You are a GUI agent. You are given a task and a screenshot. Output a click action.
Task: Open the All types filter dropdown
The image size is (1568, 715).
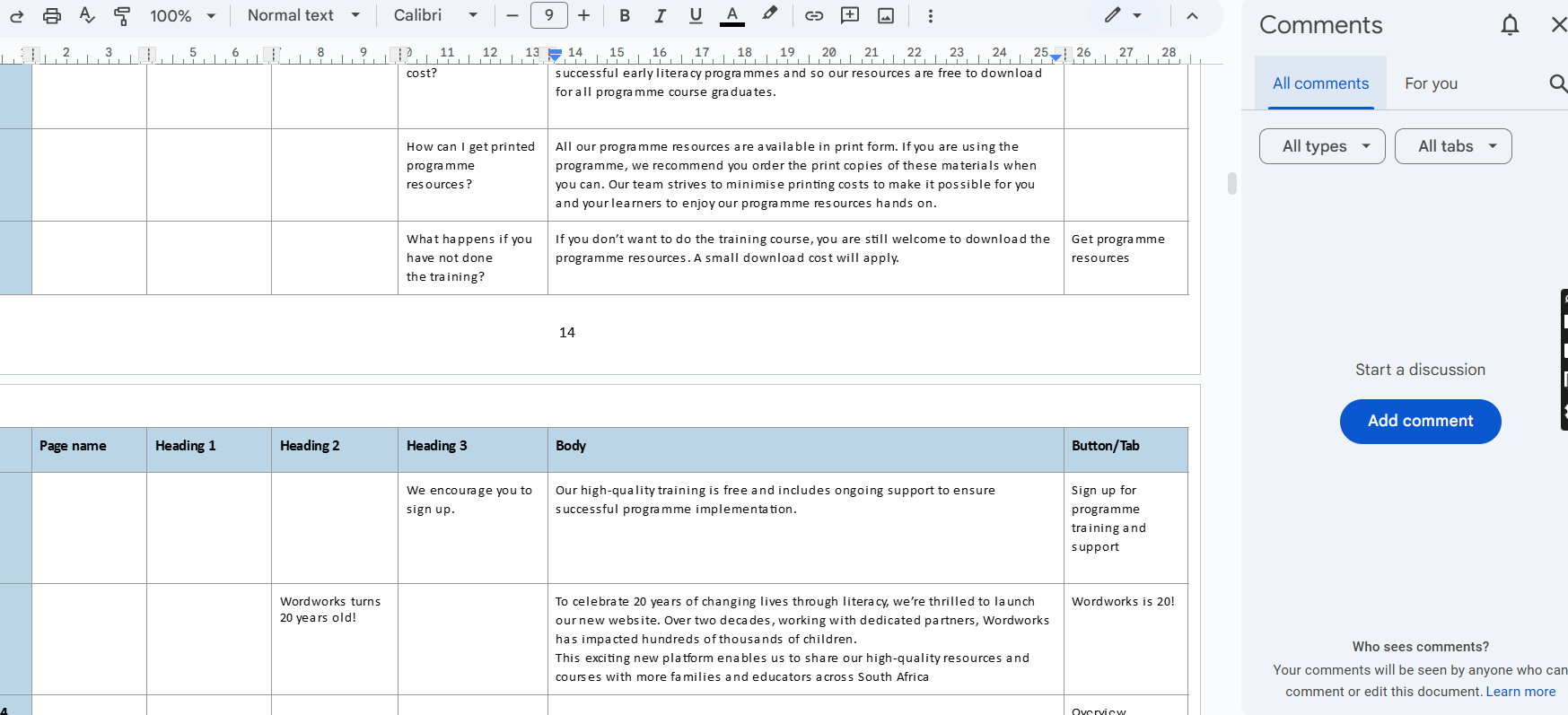pyautogui.click(x=1322, y=146)
